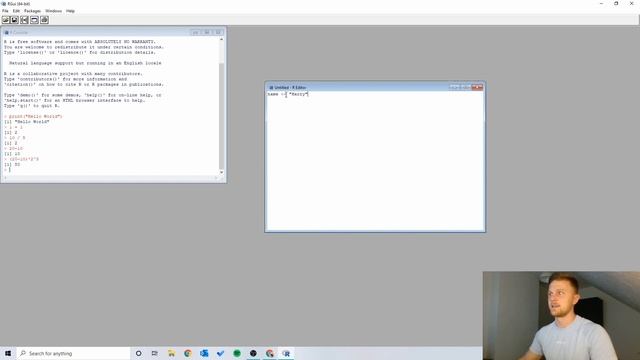Click the [1] "Hello World" output line

click(27, 122)
